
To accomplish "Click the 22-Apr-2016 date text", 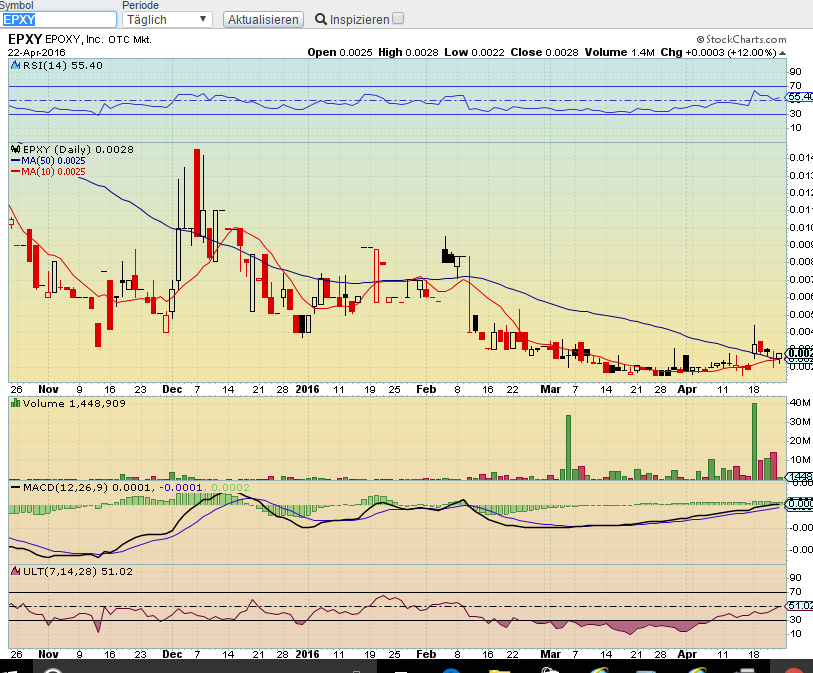I will 36,52.
